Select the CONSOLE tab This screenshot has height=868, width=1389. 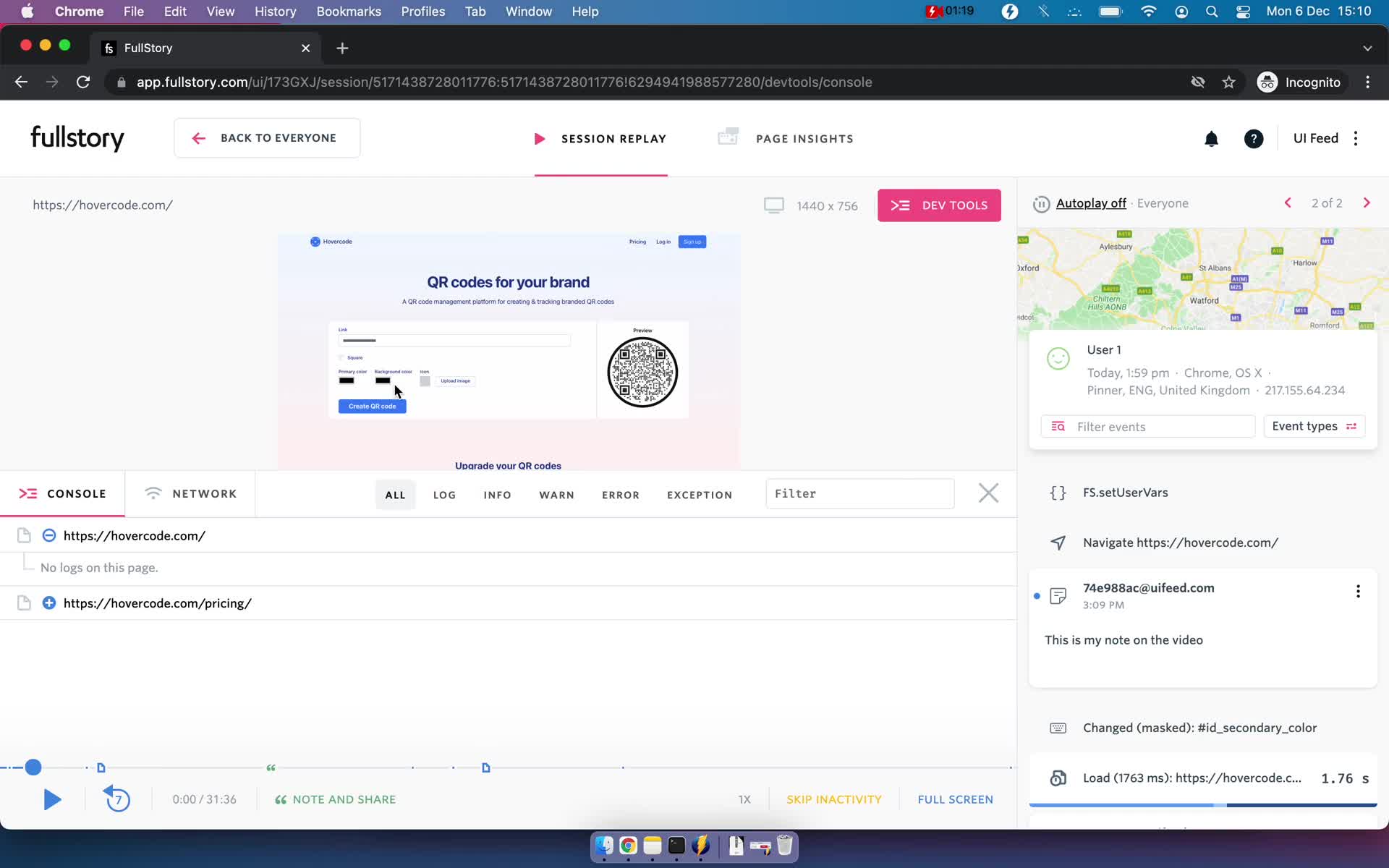pyautogui.click(x=63, y=493)
